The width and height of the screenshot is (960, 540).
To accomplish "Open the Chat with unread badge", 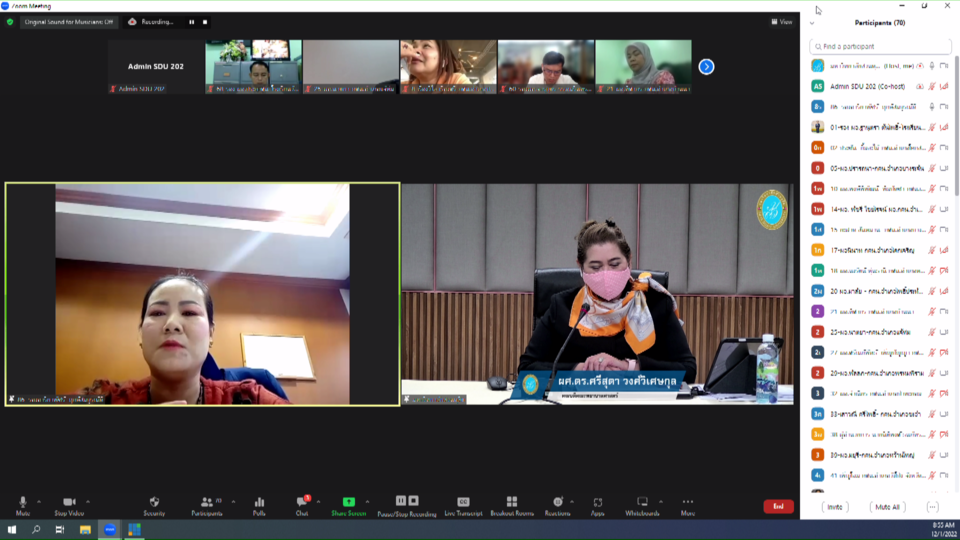I will [x=302, y=506].
